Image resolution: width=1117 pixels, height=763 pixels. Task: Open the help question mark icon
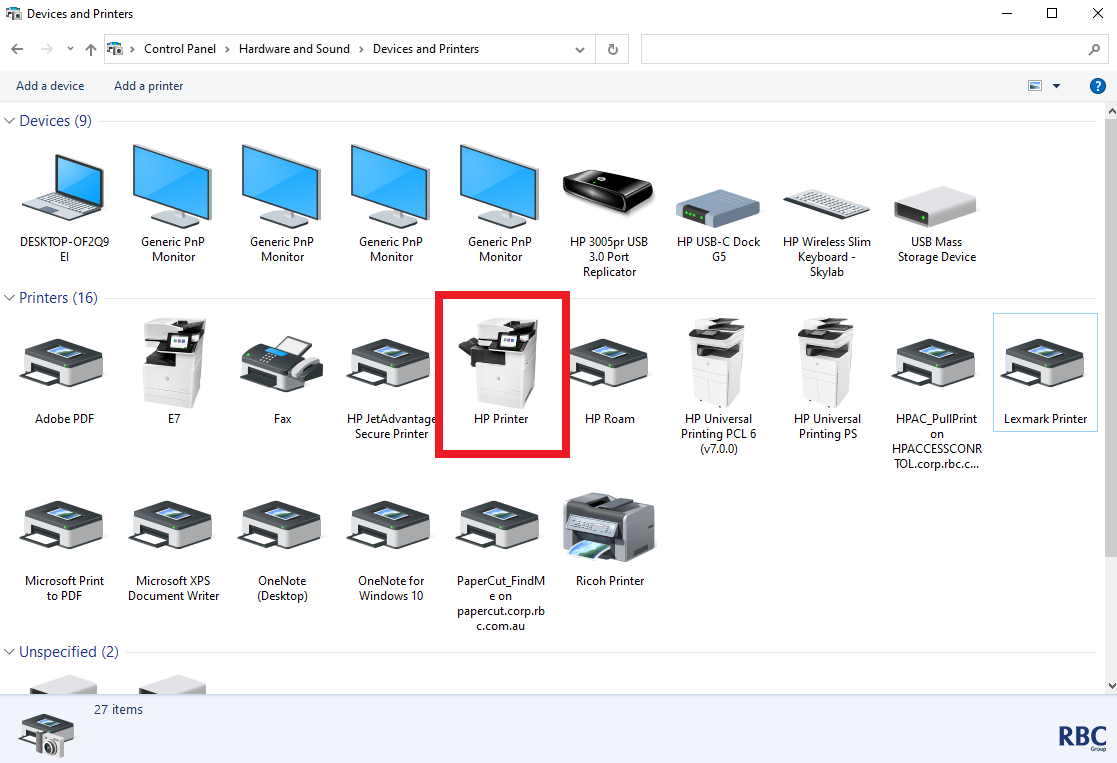[1097, 86]
